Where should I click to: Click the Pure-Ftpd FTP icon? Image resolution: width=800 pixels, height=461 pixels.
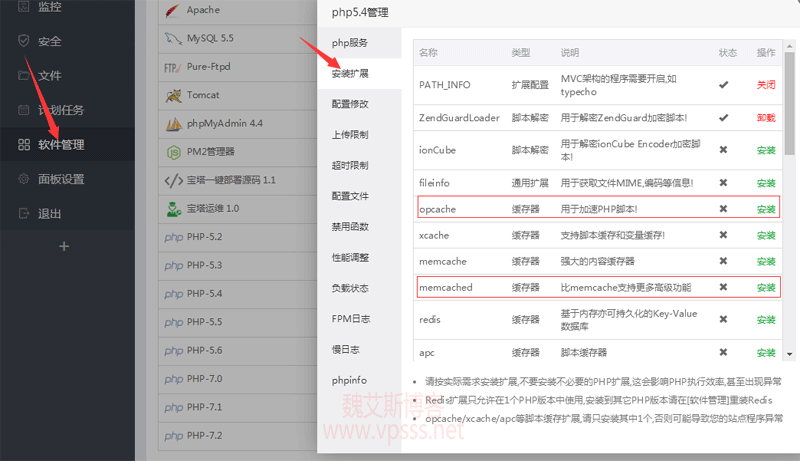172,68
